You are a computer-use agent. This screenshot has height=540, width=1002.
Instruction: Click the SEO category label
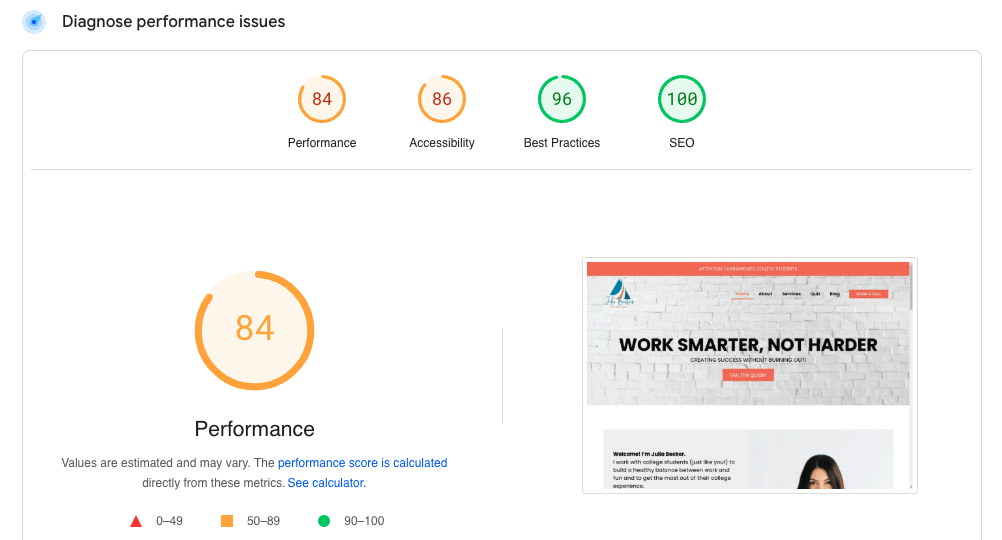[x=682, y=143]
